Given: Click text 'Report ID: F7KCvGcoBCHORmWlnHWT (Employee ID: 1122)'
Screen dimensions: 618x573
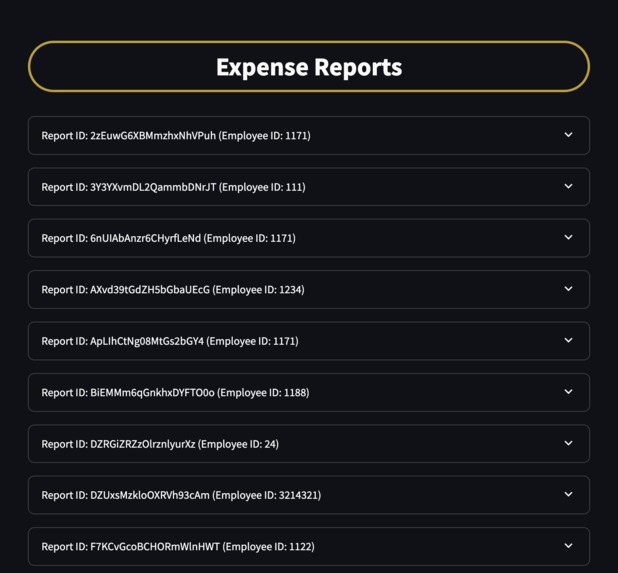Looking at the screenshot, I should [178, 547].
